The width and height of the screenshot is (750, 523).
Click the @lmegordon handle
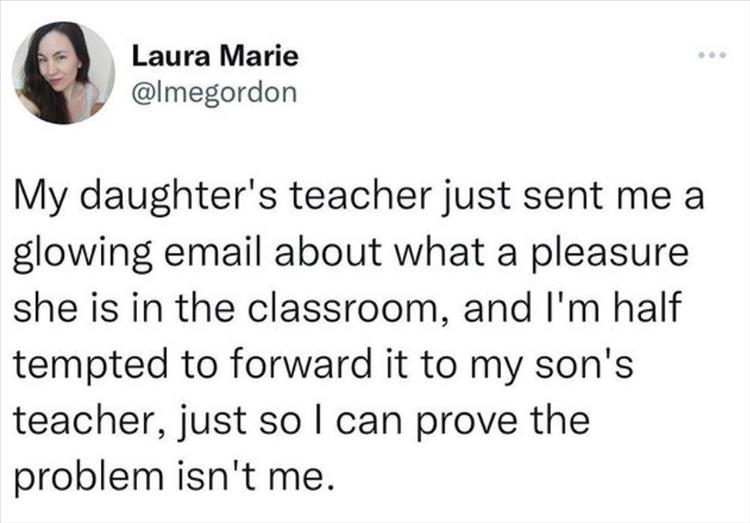point(215,93)
